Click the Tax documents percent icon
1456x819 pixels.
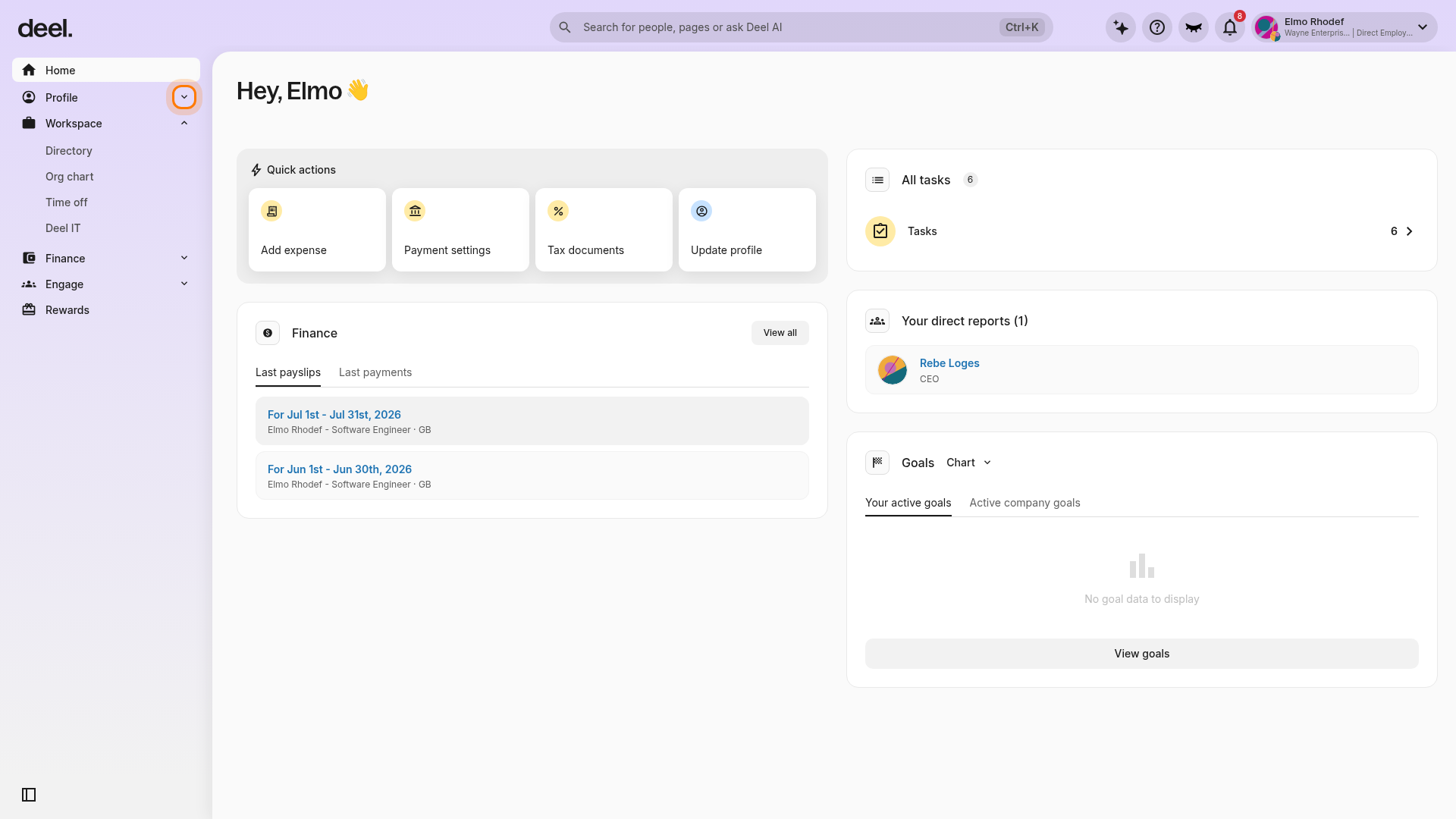coord(558,211)
